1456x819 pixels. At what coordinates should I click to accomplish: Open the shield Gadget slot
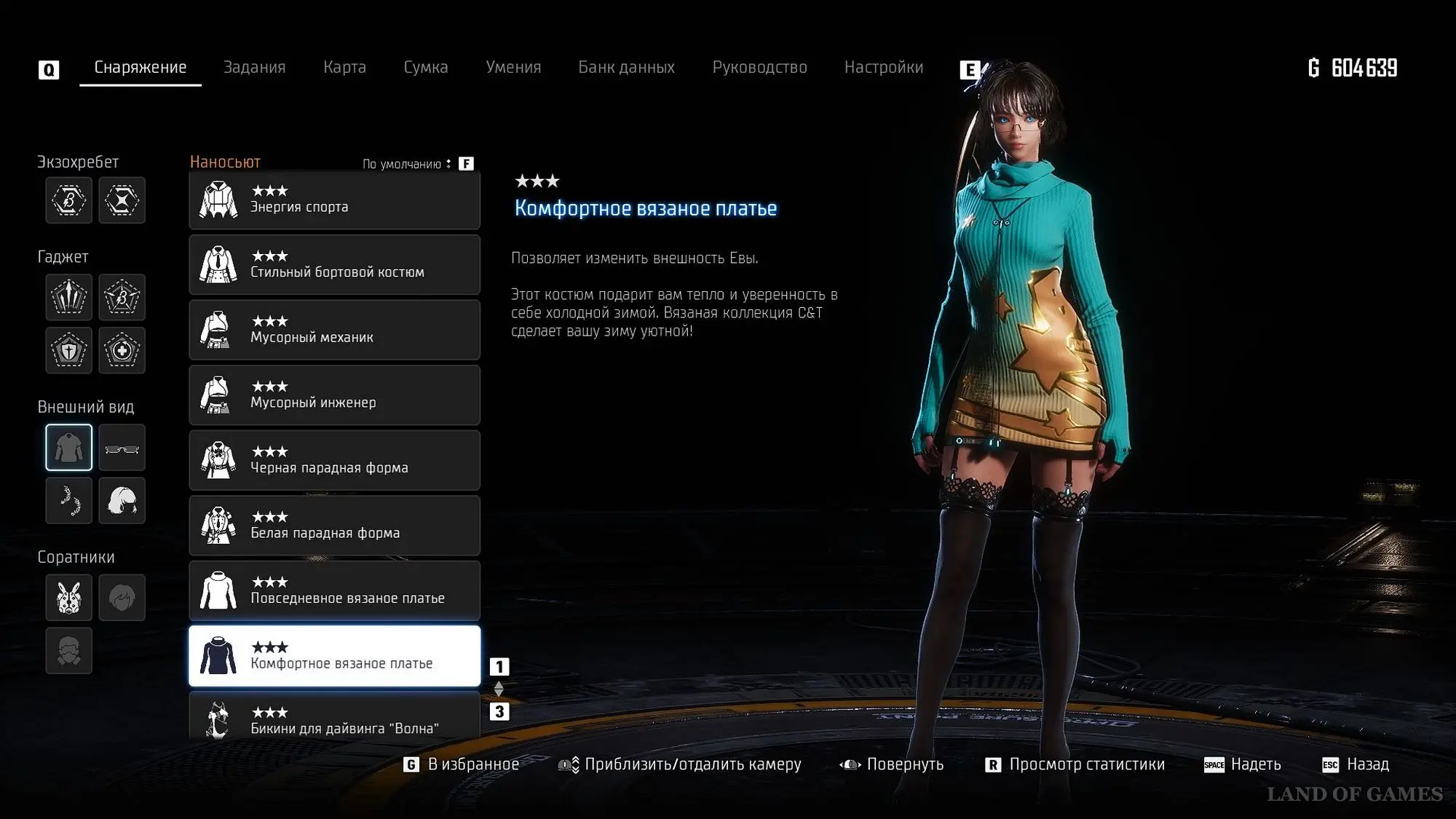[x=69, y=350]
